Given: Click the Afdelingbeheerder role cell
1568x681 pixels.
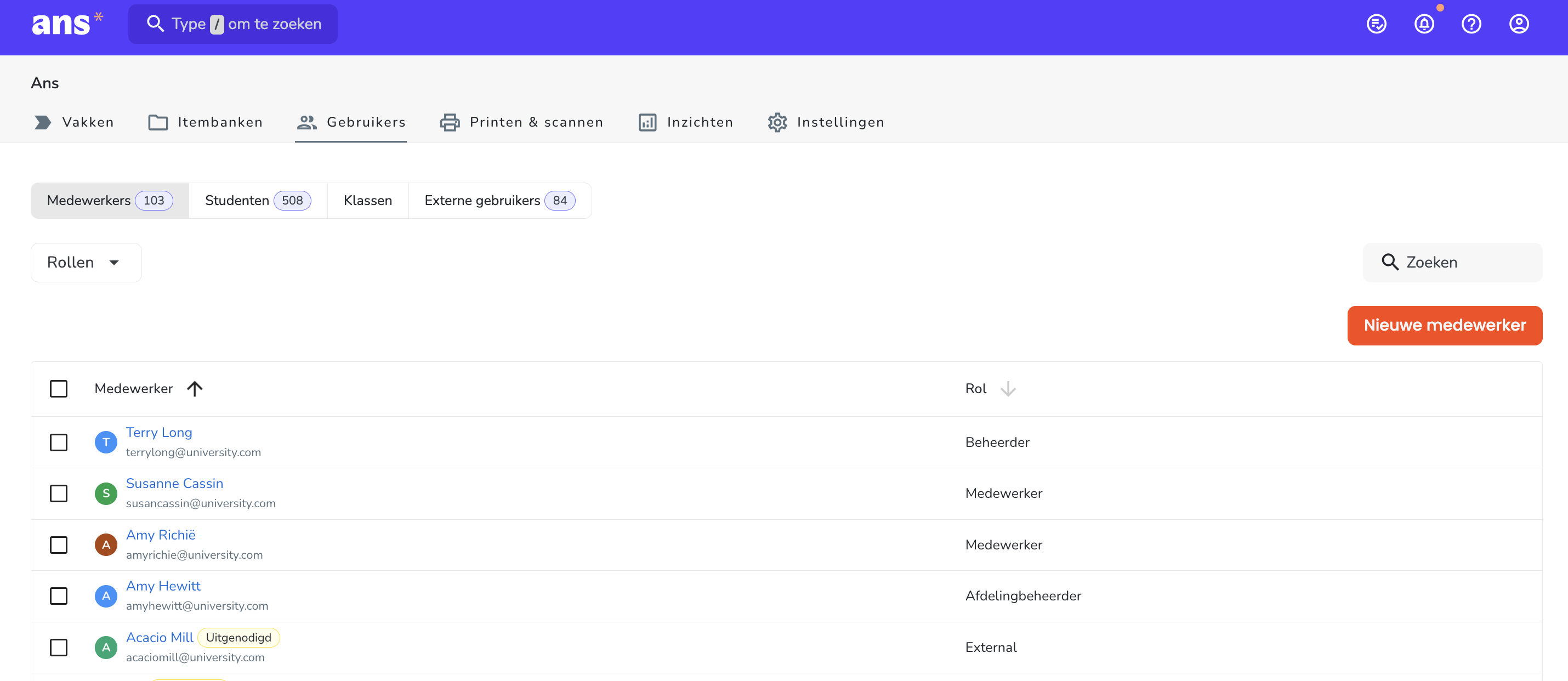Looking at the screenshot, I should pos(1023,596).
